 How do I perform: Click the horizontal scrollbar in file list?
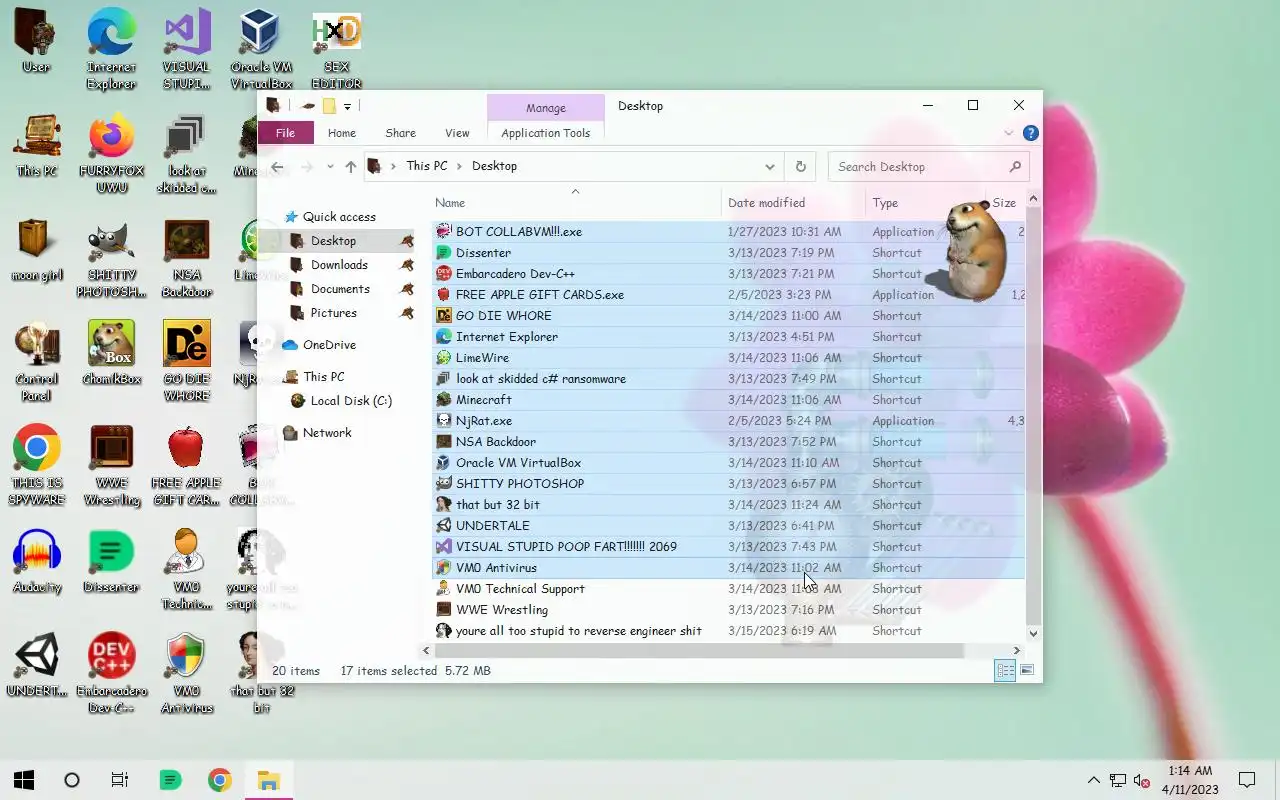(x=700, y=650)
